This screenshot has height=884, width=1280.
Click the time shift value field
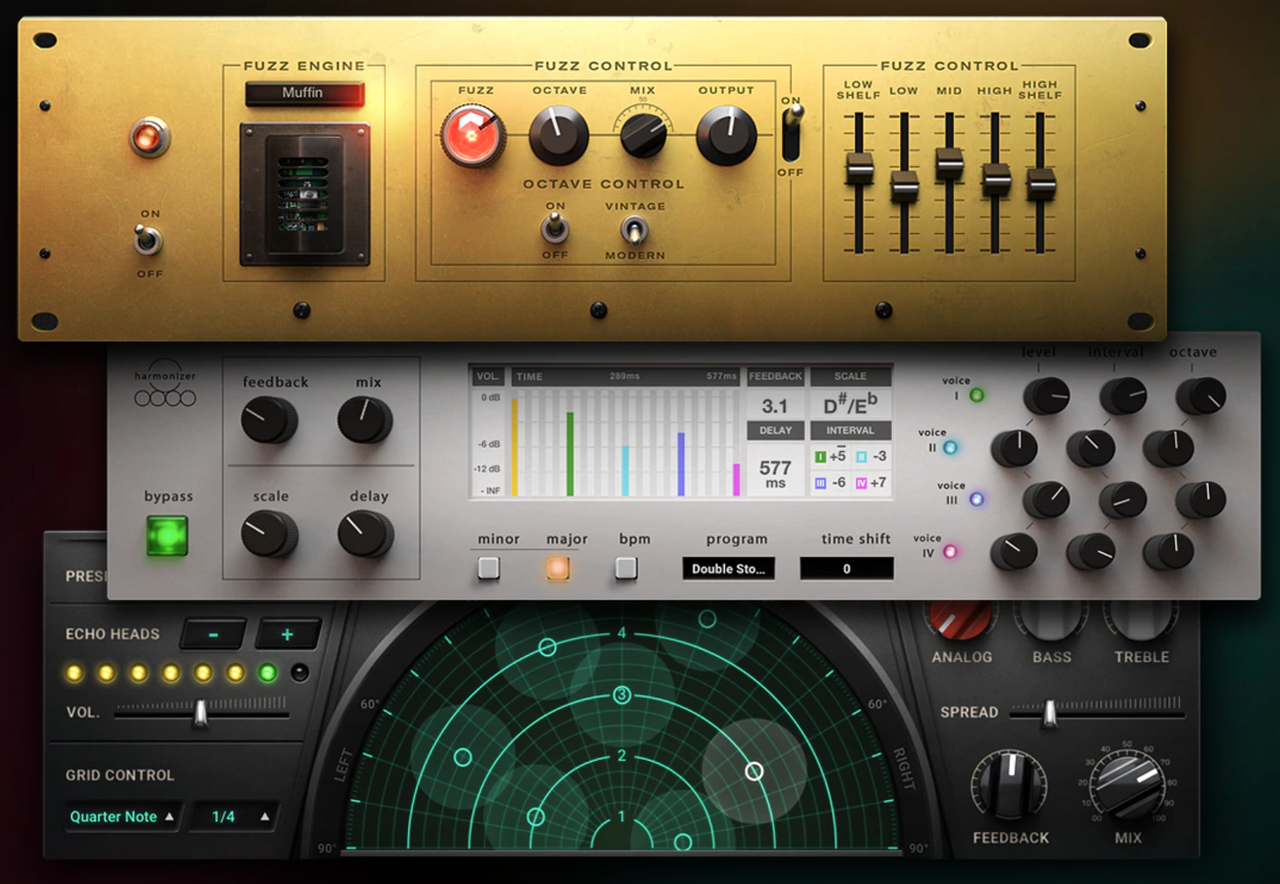point(846,568)
